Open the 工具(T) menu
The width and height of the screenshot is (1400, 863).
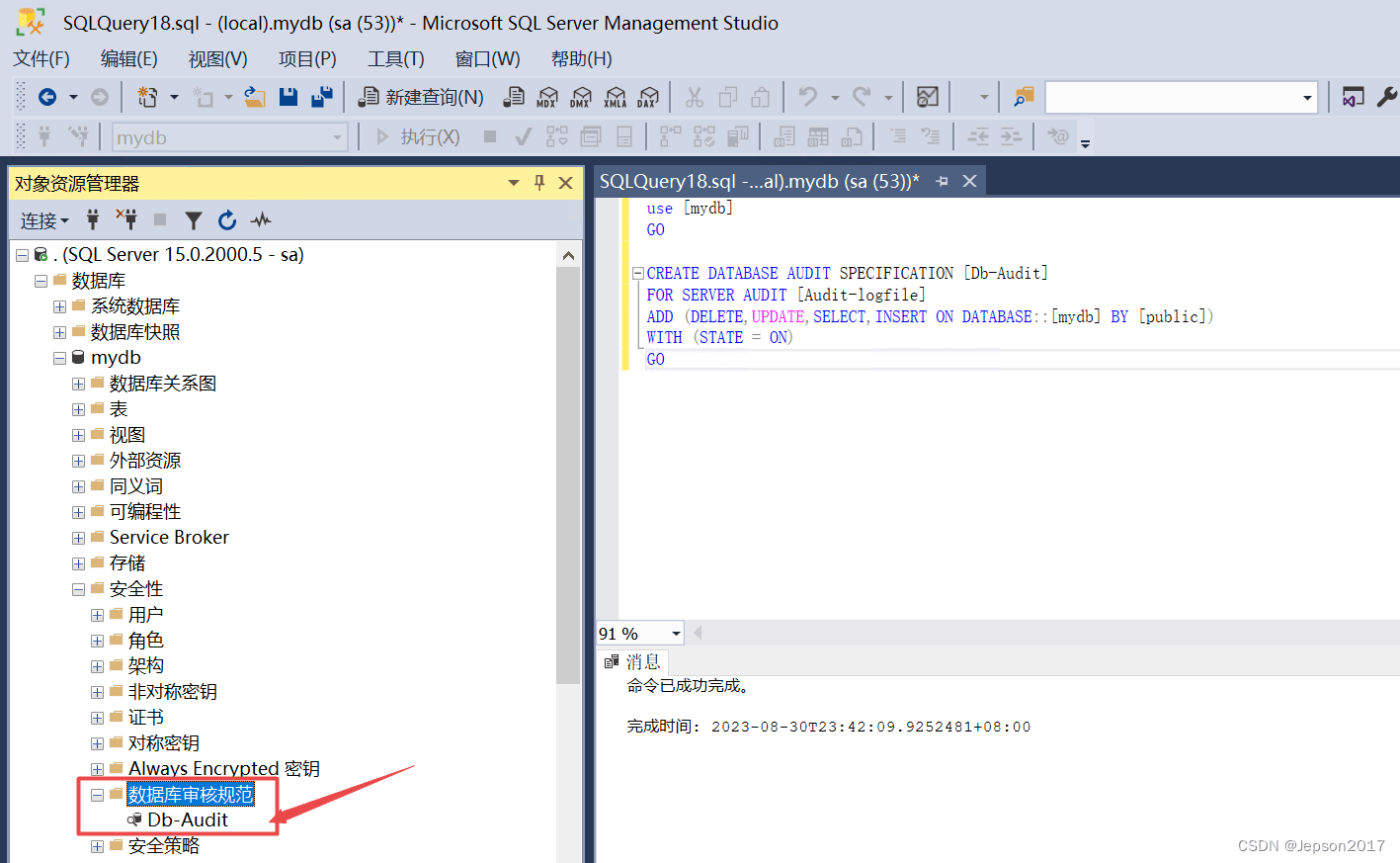point(396,59)
